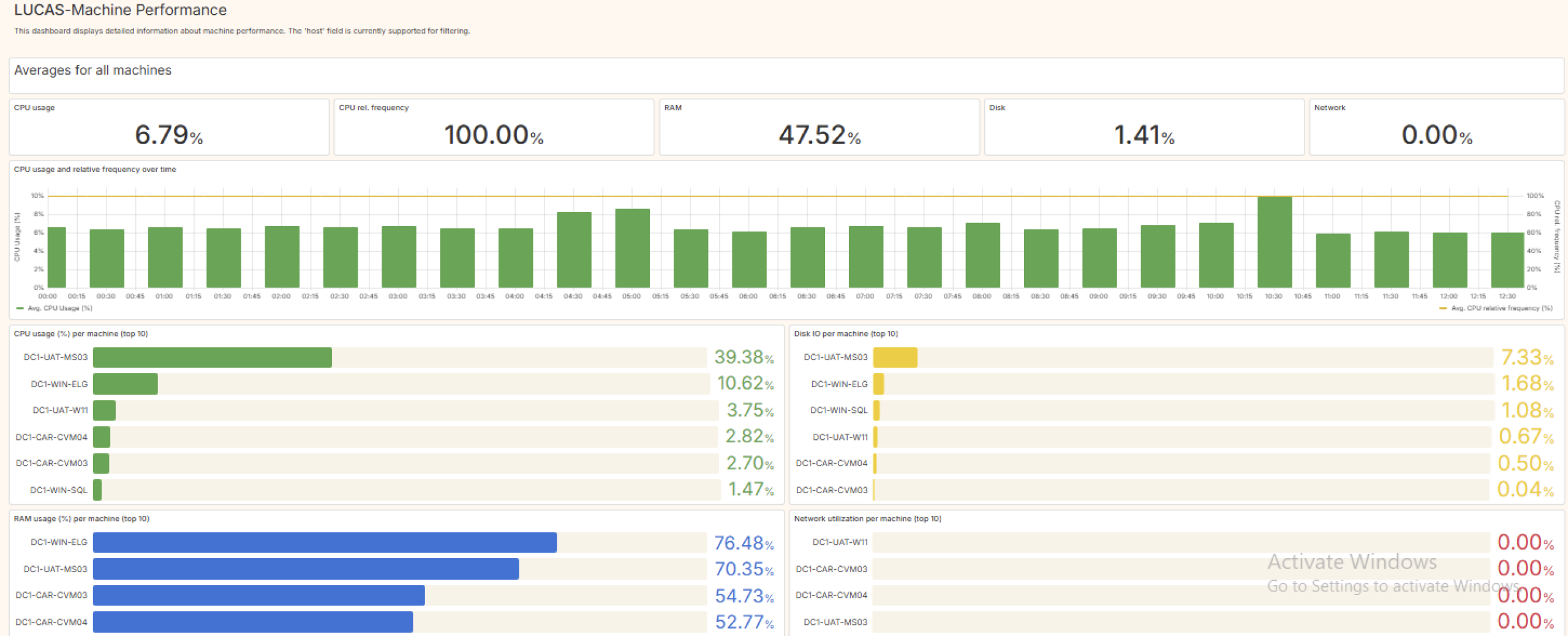Click the orange relative frequency line at 100%
The width and height of the screenshot is (1568, 636).
click(x=778, y=196)
